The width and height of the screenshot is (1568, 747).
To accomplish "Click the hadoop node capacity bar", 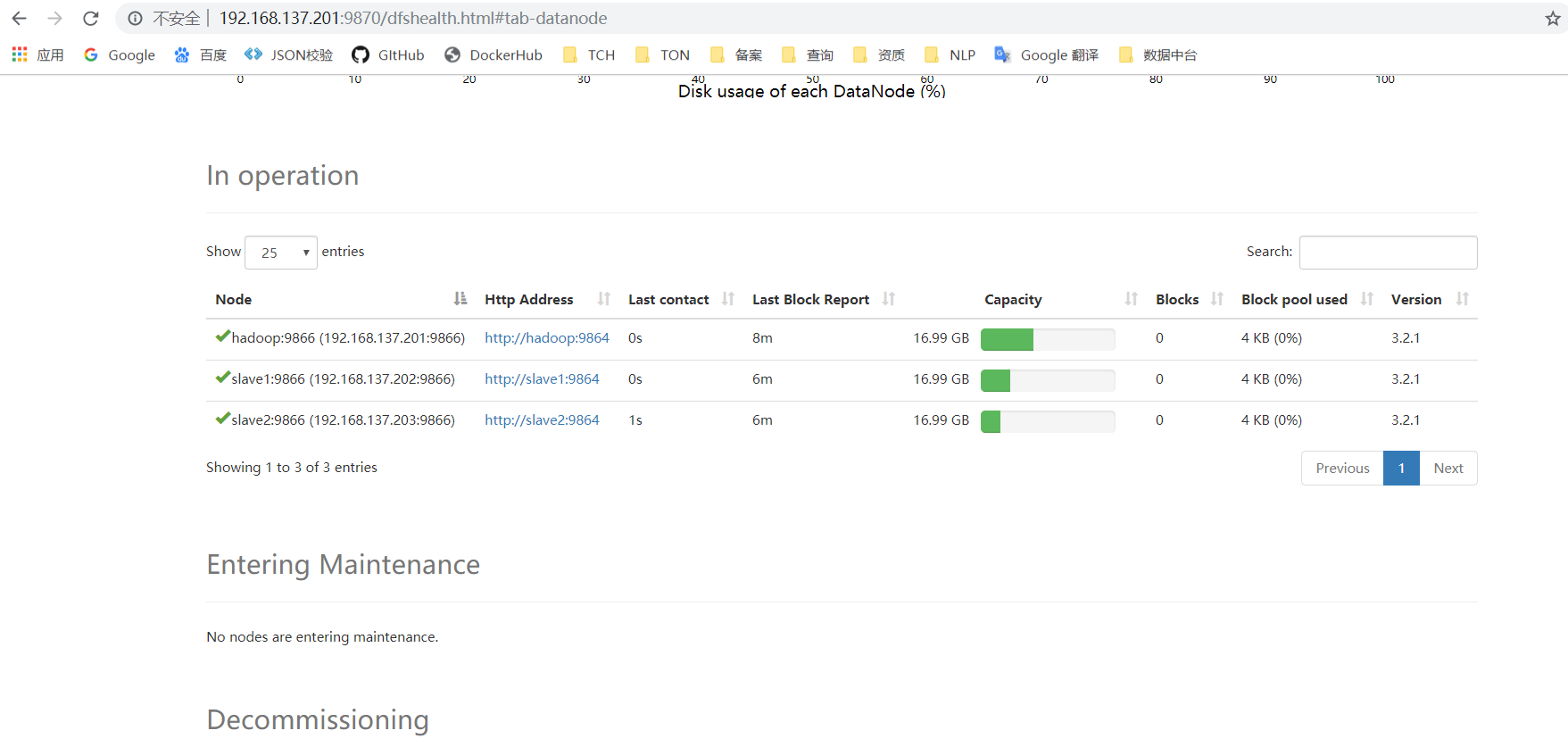I will pos(1048,339).
